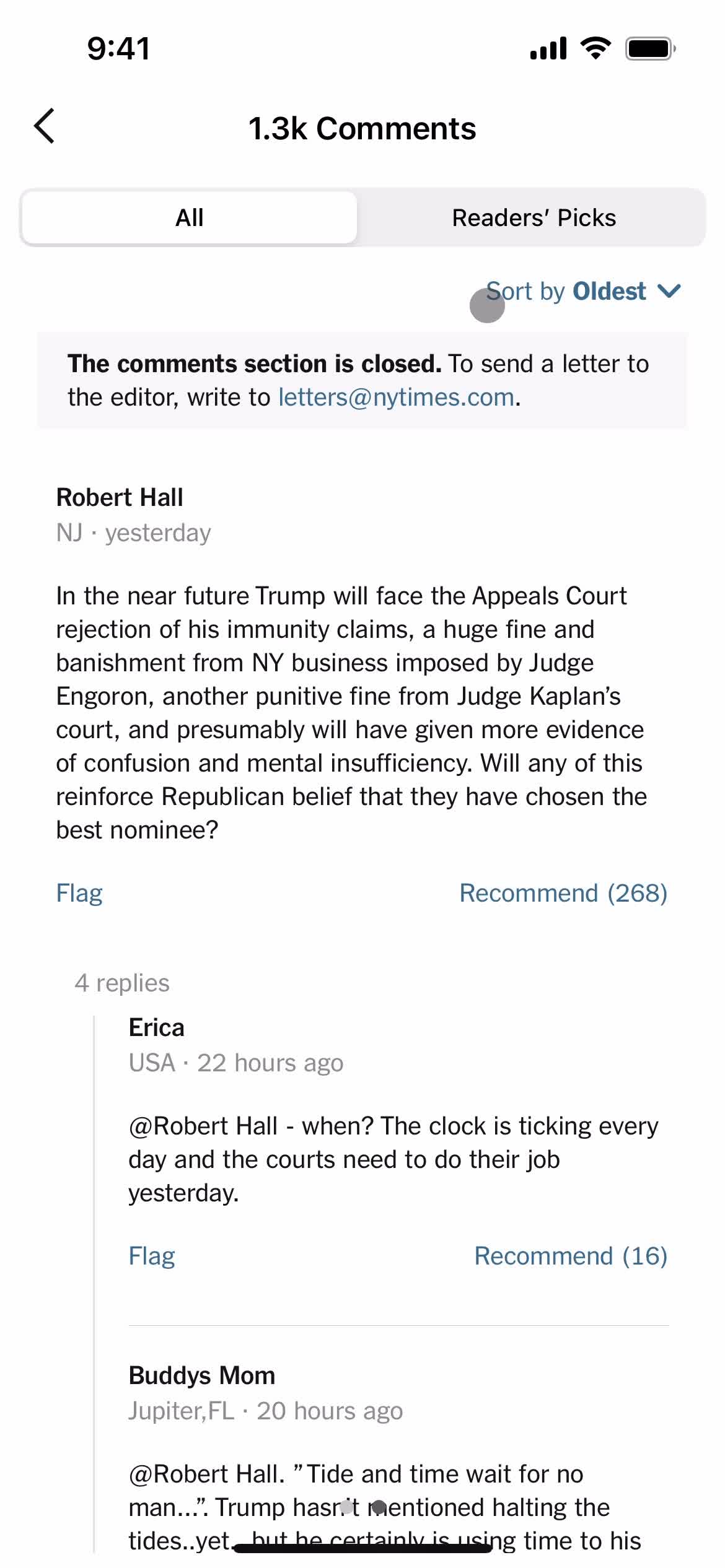This screenshot has width=725, height=1568.
Task: Tap the 1.3k Comments title
Action: tap(362, 129)
